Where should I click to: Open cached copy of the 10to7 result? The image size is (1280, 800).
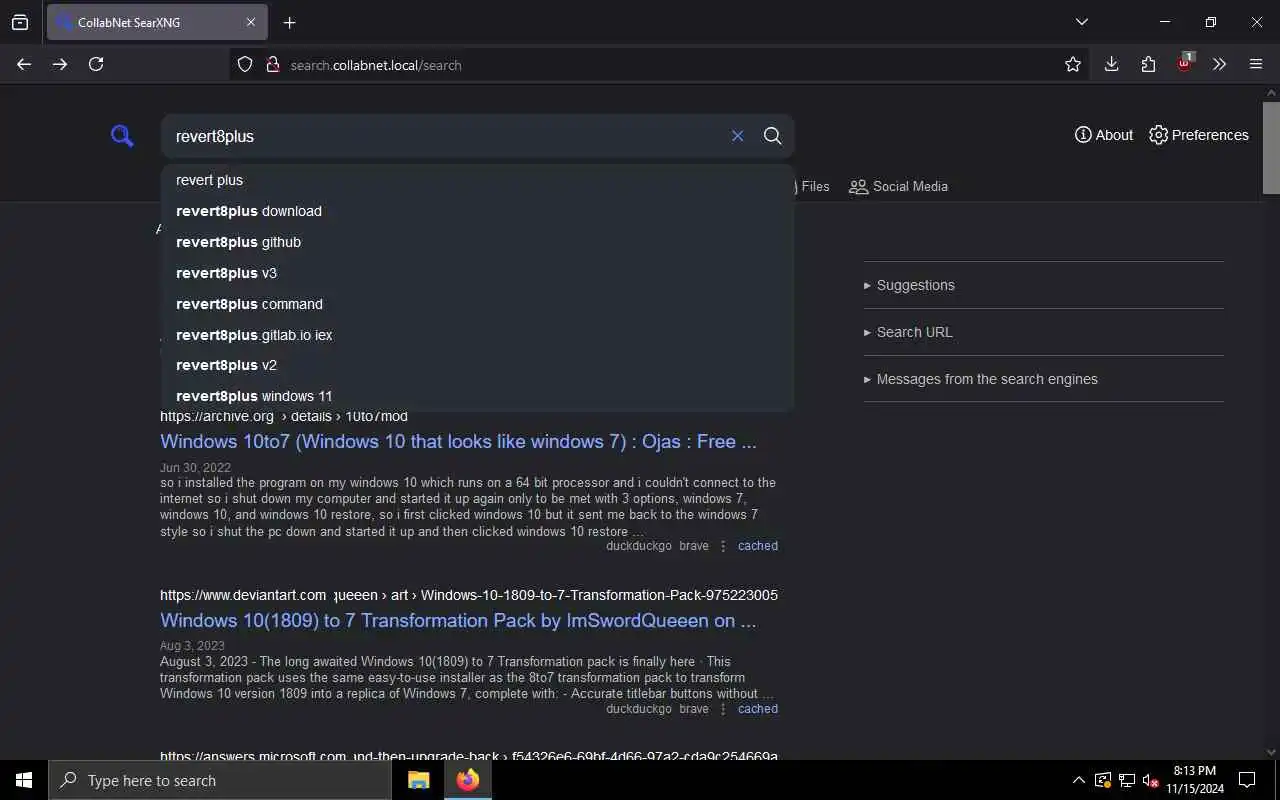click(758, 546)
